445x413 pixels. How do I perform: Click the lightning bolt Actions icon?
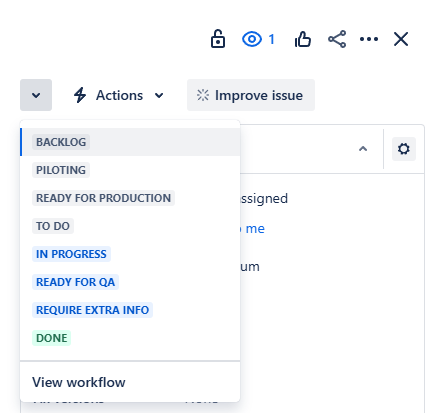80,95
